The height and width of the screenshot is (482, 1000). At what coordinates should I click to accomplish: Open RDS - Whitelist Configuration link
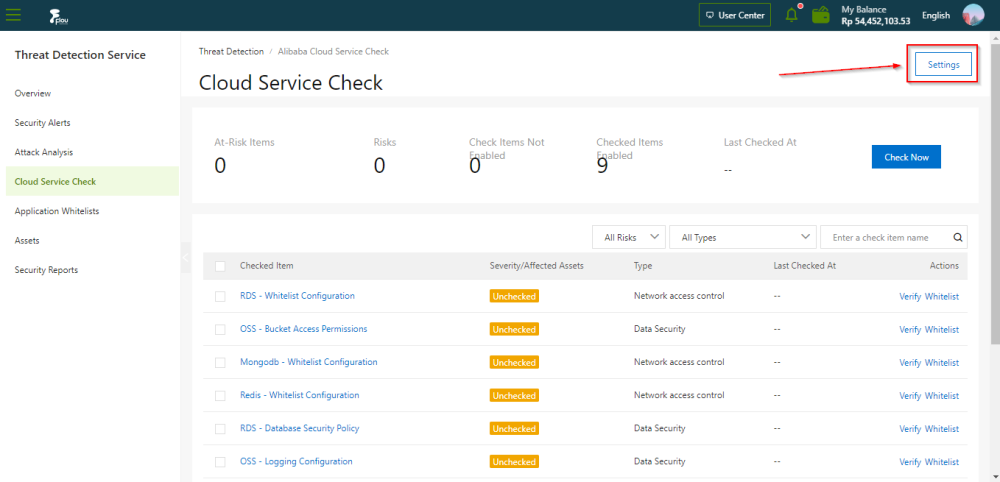297,296
